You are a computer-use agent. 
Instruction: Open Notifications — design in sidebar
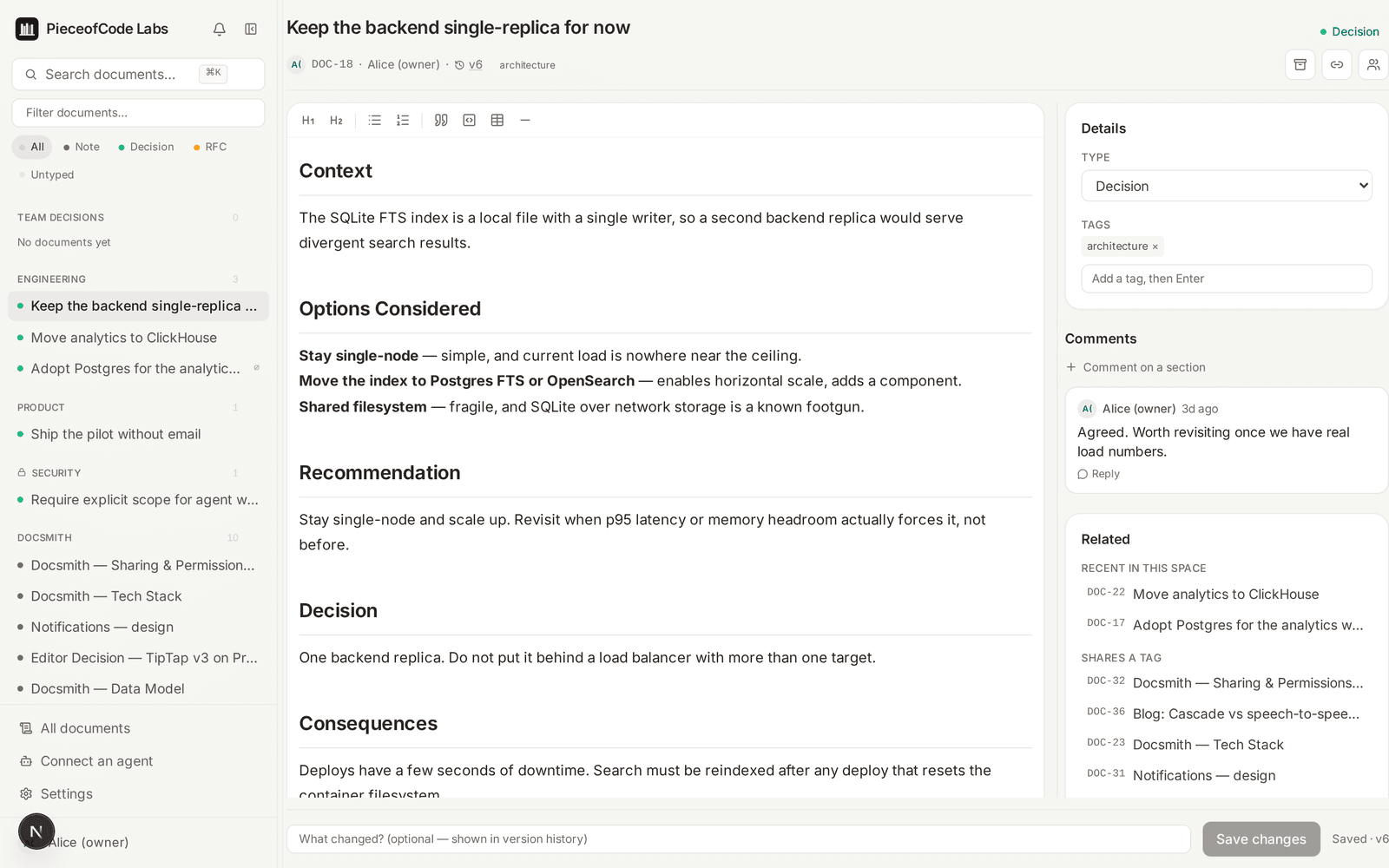pyautogui.click(x=139, y=627)
